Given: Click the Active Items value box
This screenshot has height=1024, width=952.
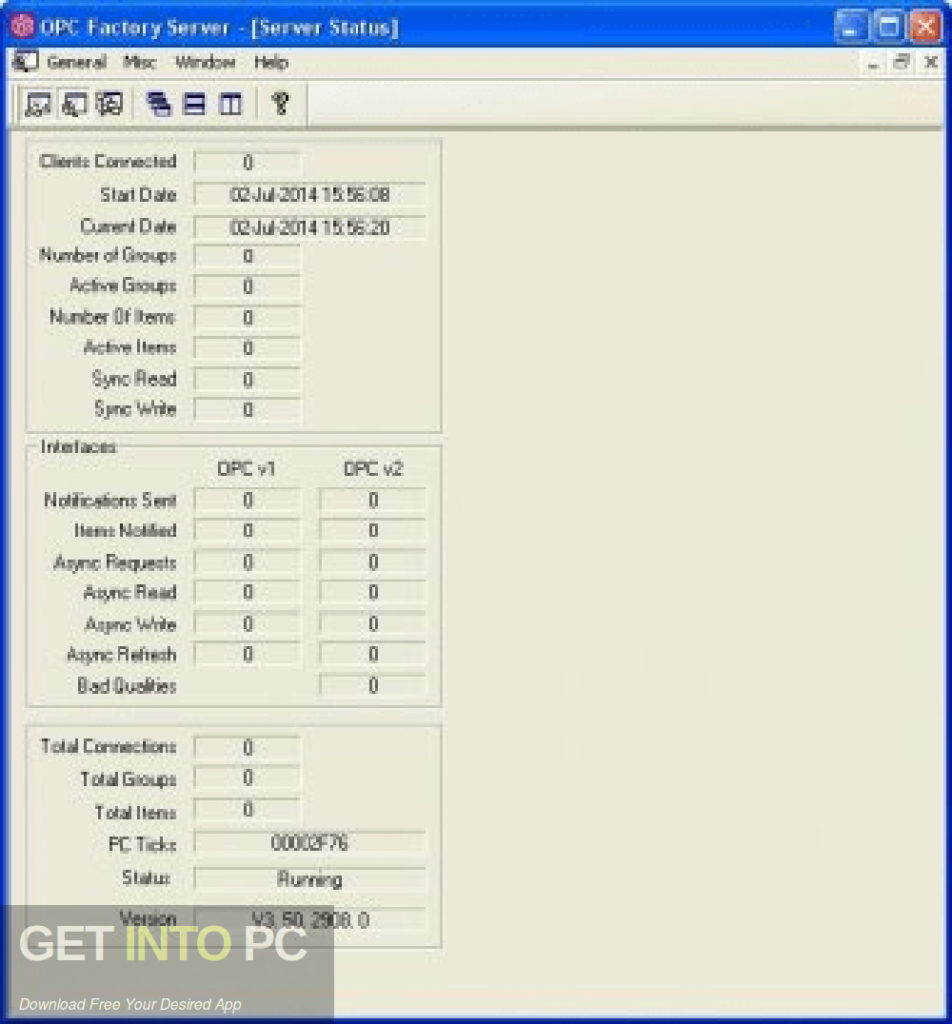Looking at the screenshot, I should [247, 348].
